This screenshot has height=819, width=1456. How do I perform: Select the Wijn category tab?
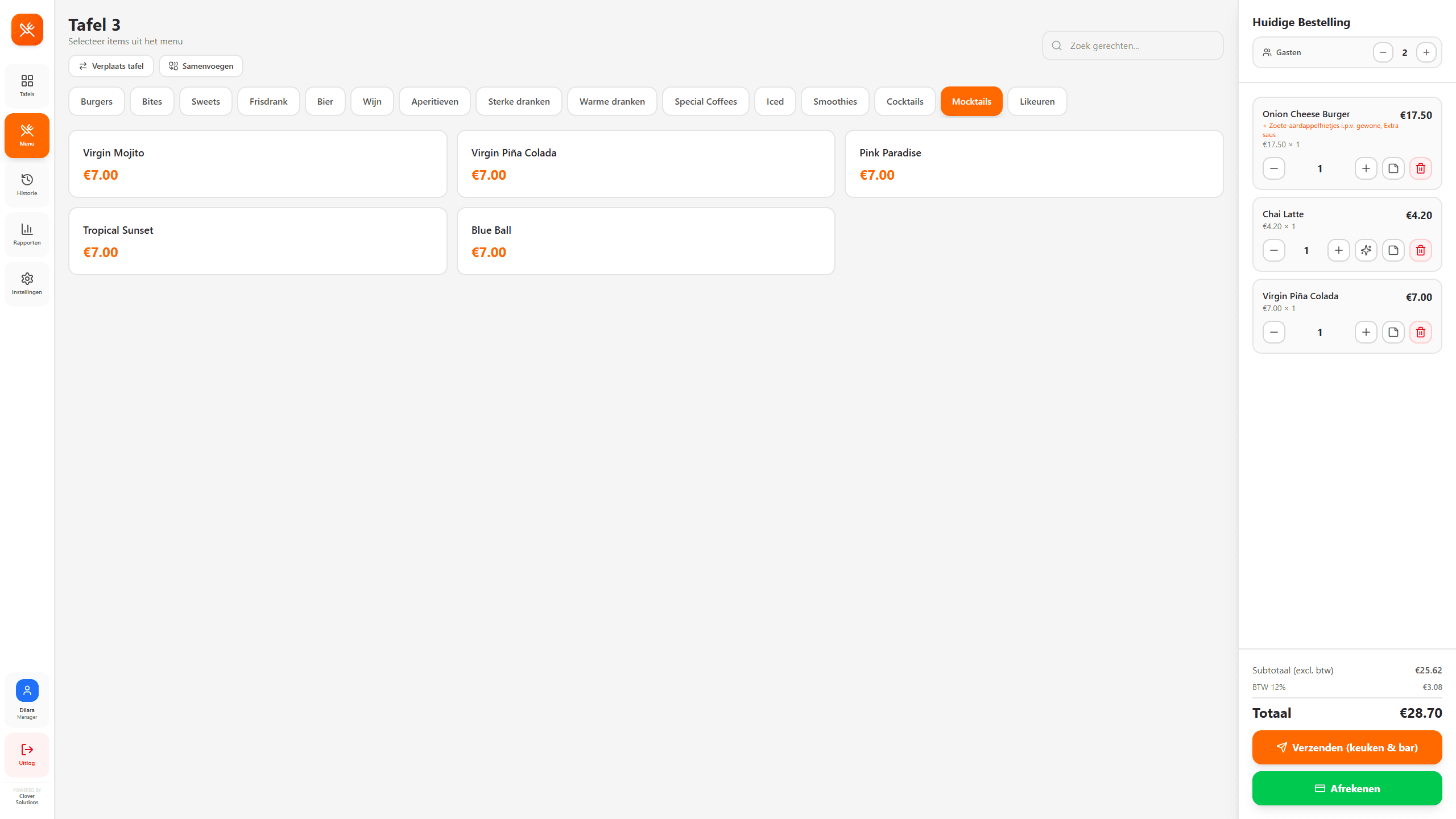point(372,101)
